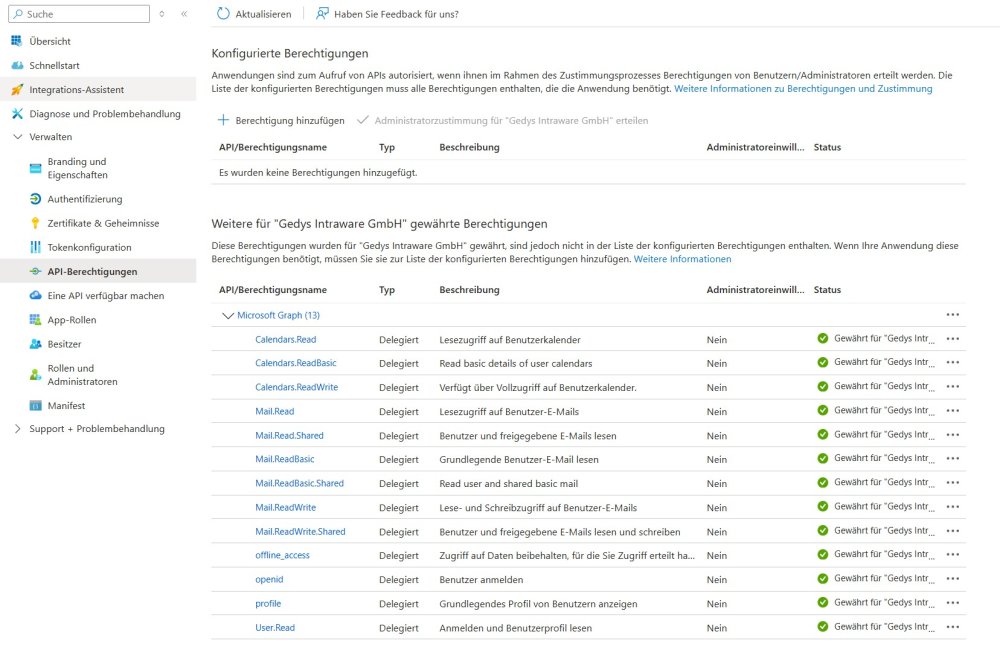Open more options for Mail.Read row
Screen dimensions: 1000x658
coord(952,411)
